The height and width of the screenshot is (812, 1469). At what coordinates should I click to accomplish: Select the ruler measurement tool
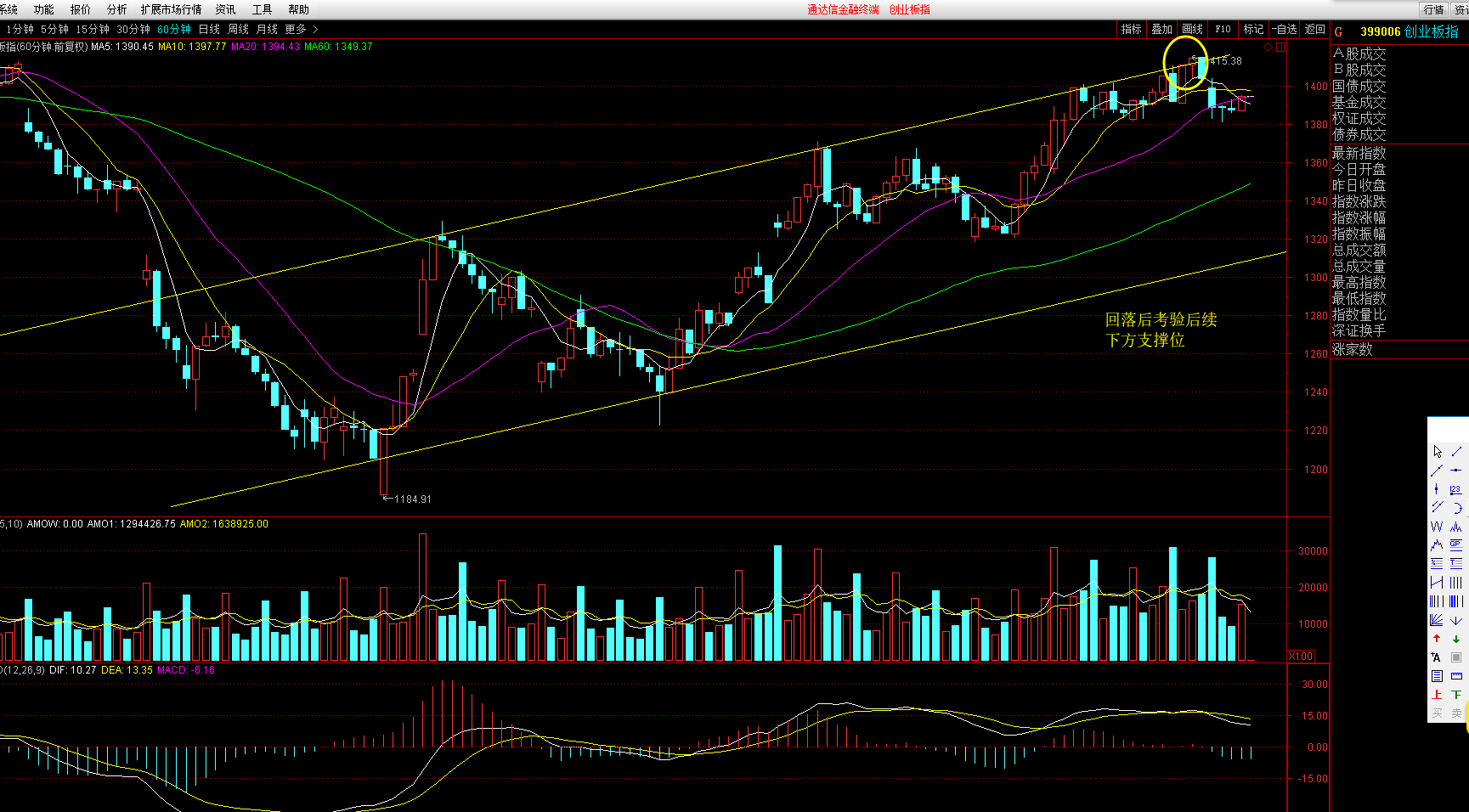point(1456,676)
